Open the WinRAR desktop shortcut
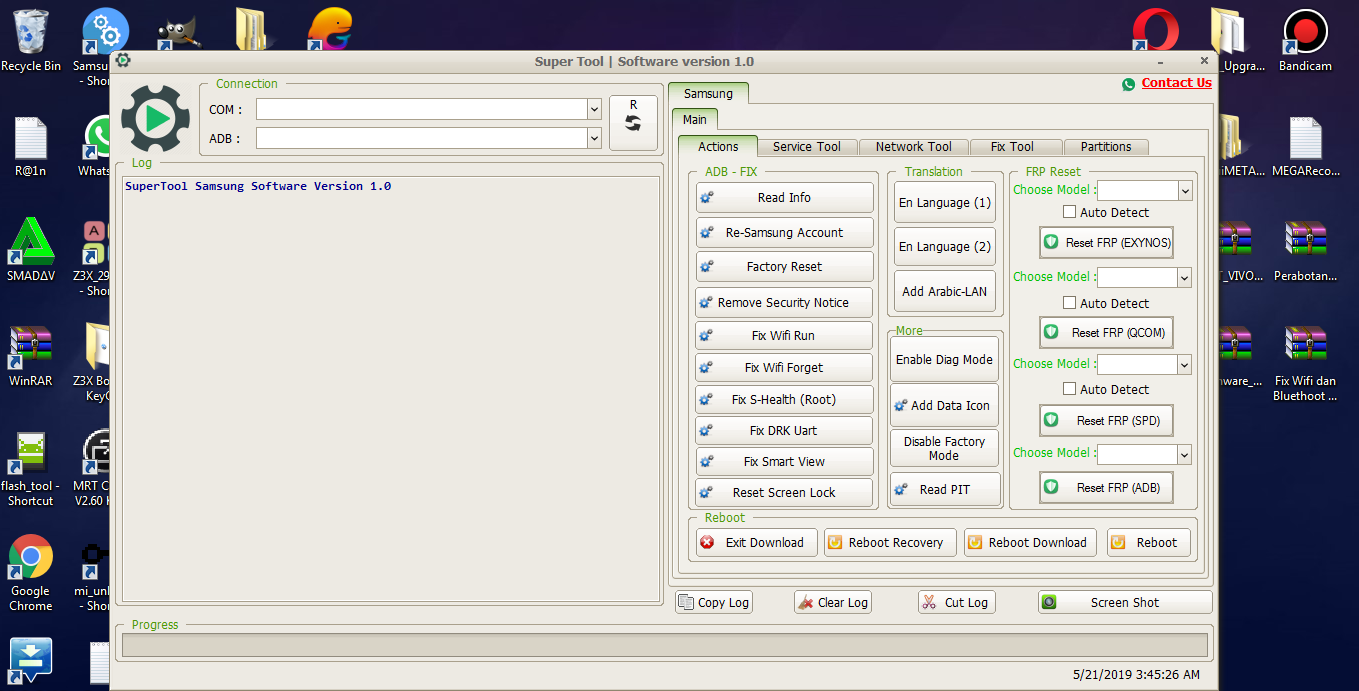 coord(31,355)
